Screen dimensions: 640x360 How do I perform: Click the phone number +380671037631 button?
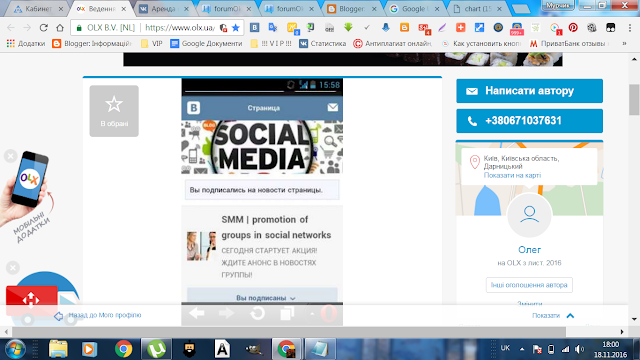pos(529,121)
